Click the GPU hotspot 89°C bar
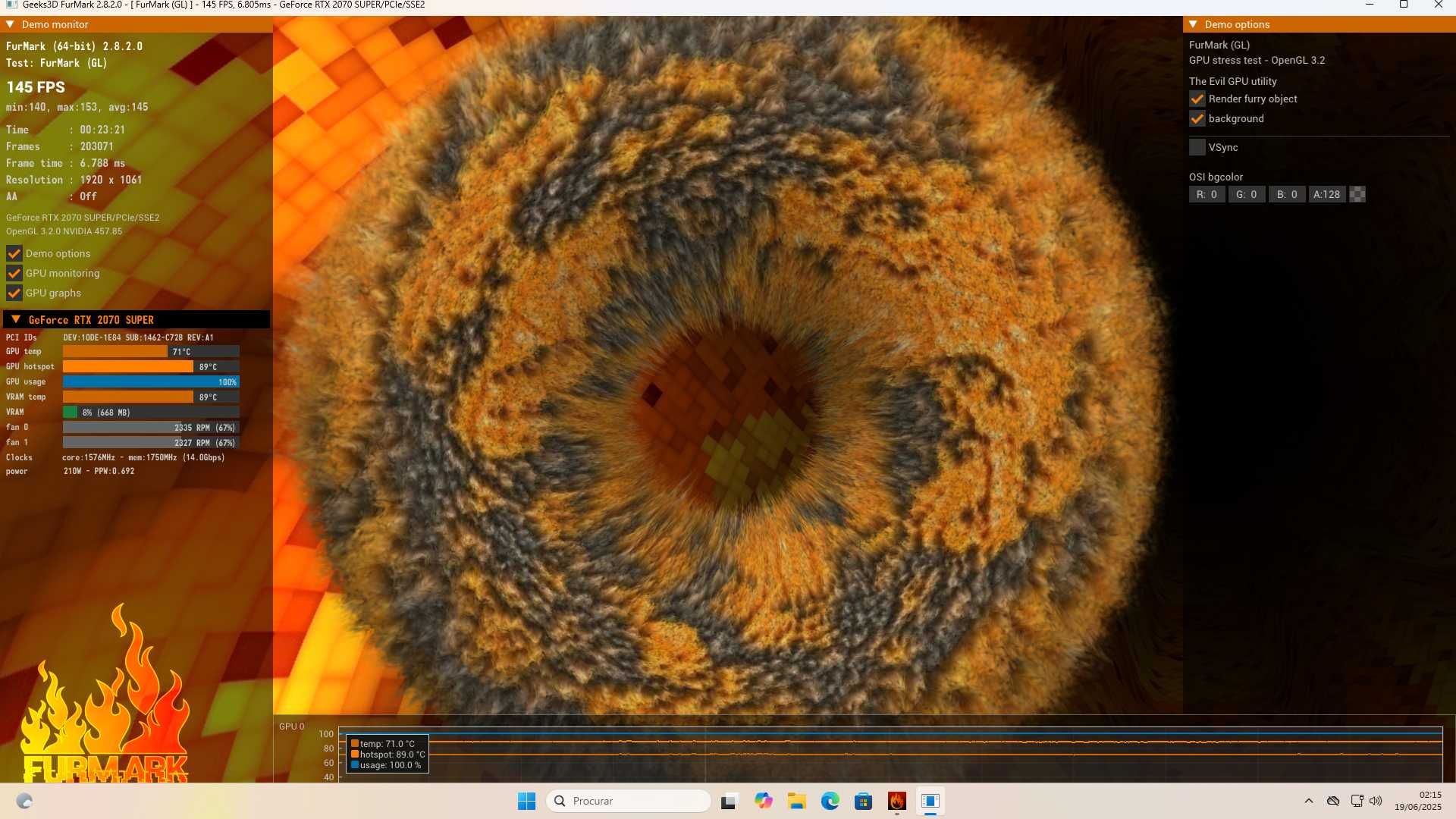Viewport: 1456px width, 819px height. point(151,366)
